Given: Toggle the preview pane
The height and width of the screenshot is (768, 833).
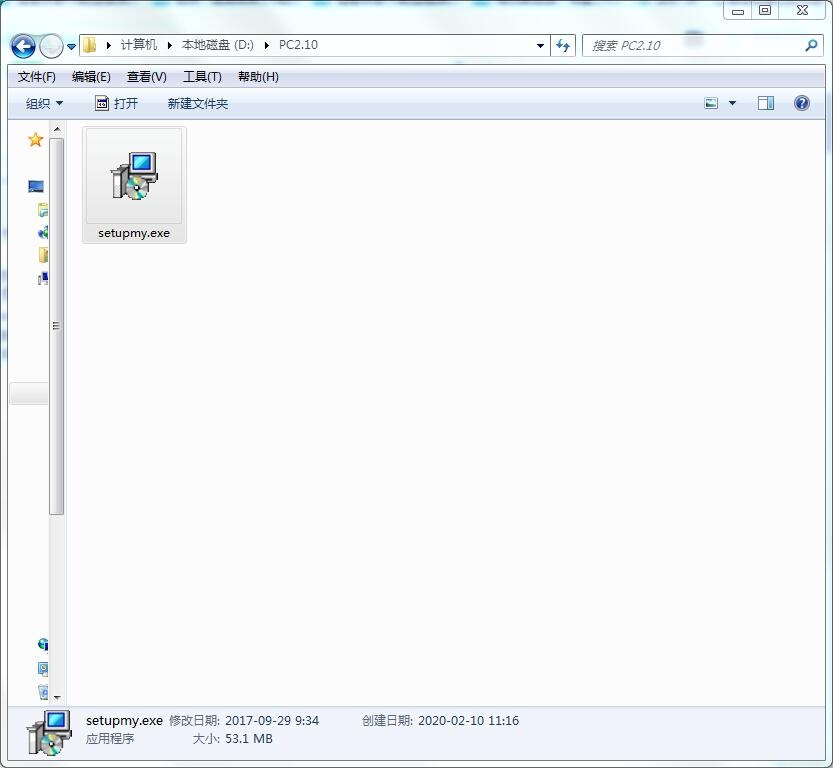Looking at the screenshot, I should [x=766, y=103].
